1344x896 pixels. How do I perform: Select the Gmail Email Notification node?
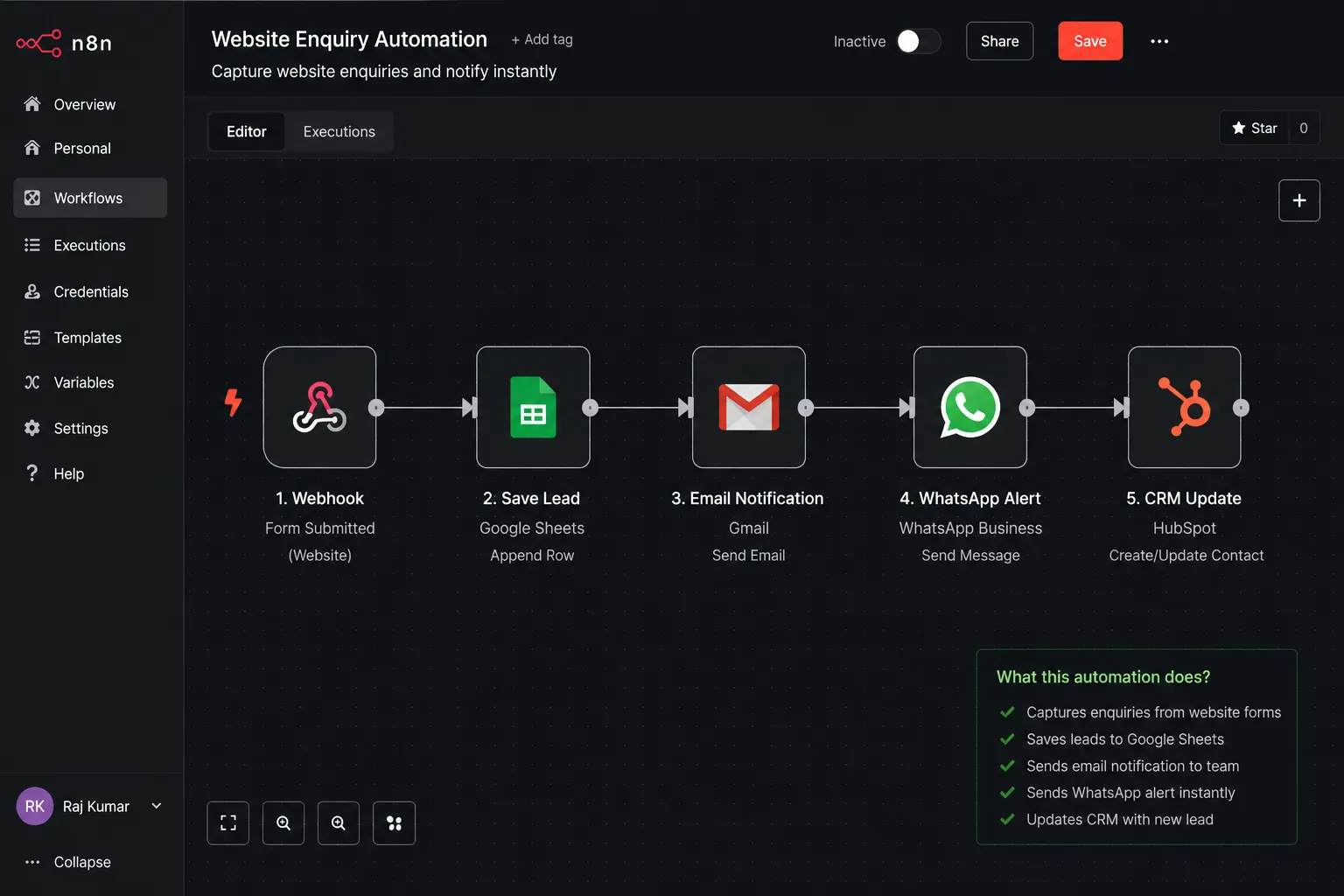point(749,407)
